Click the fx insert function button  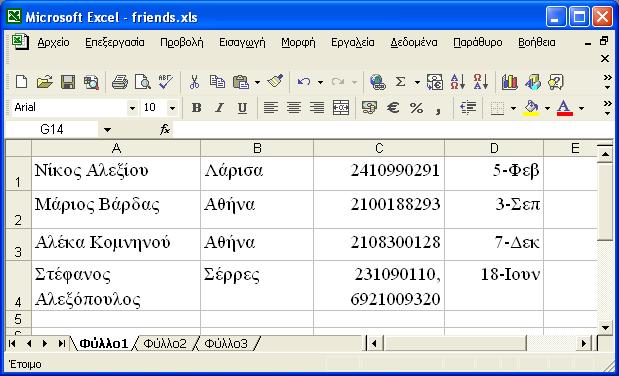(x=165, y=129)
